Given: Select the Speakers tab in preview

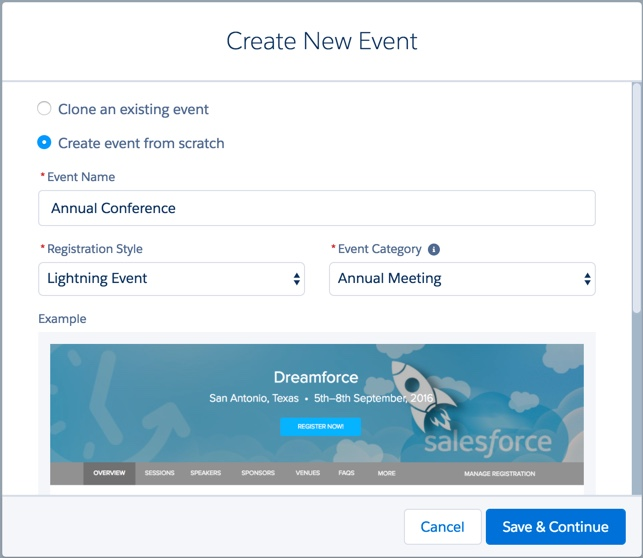Looking at the screenshot, I should tap(206, 473).
